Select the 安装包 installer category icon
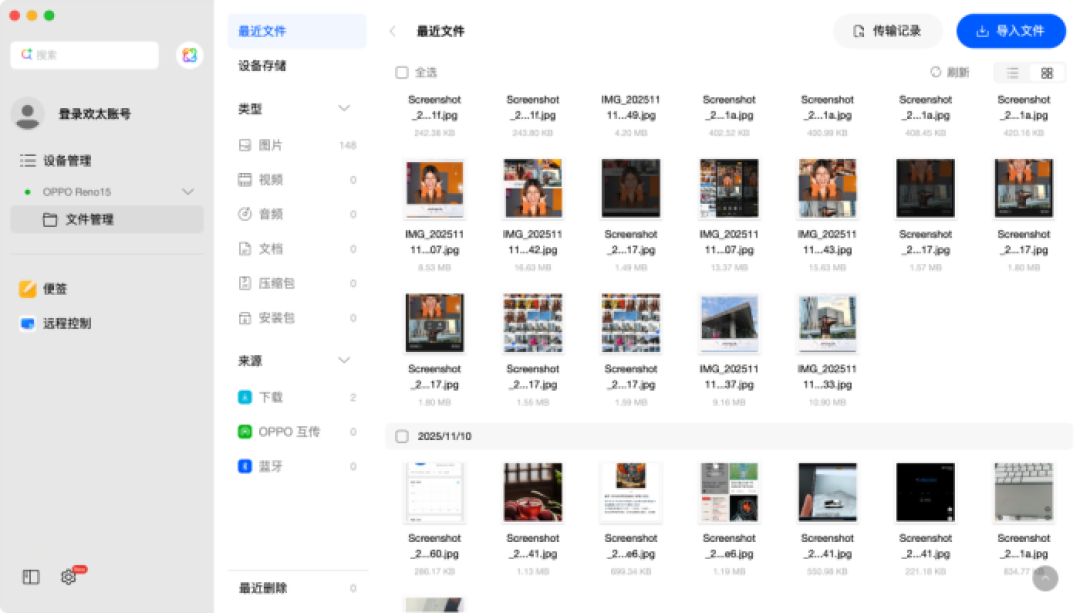The image size is (1080, 613). [245, 318]
